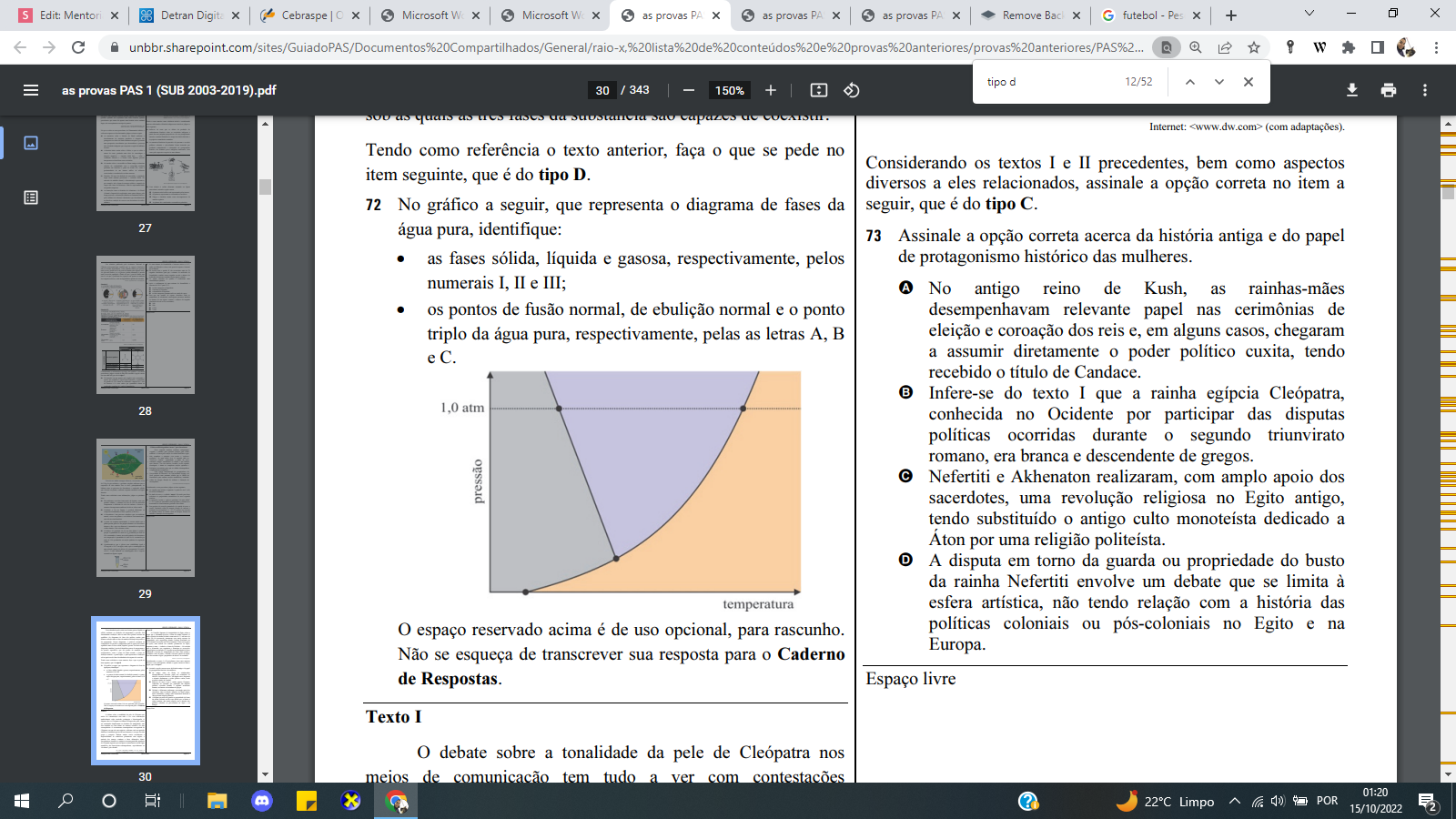The width and height of the screenshot is (1456, 819).
Task: Open the notification center
Action: click(x=1429, y=801)
